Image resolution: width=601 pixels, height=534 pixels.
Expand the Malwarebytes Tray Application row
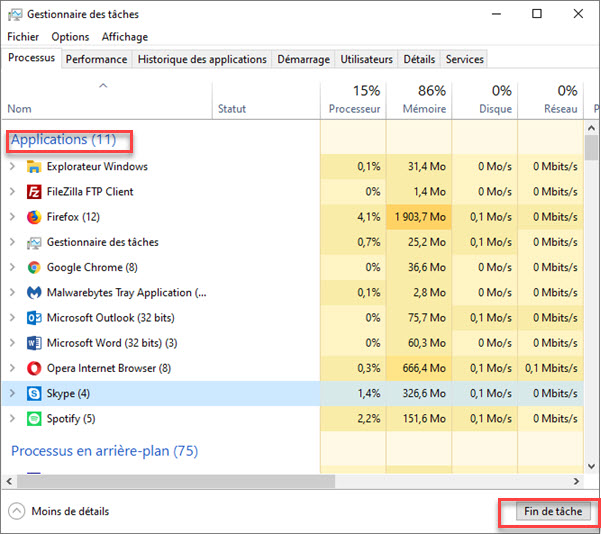(x=12, y=292)
